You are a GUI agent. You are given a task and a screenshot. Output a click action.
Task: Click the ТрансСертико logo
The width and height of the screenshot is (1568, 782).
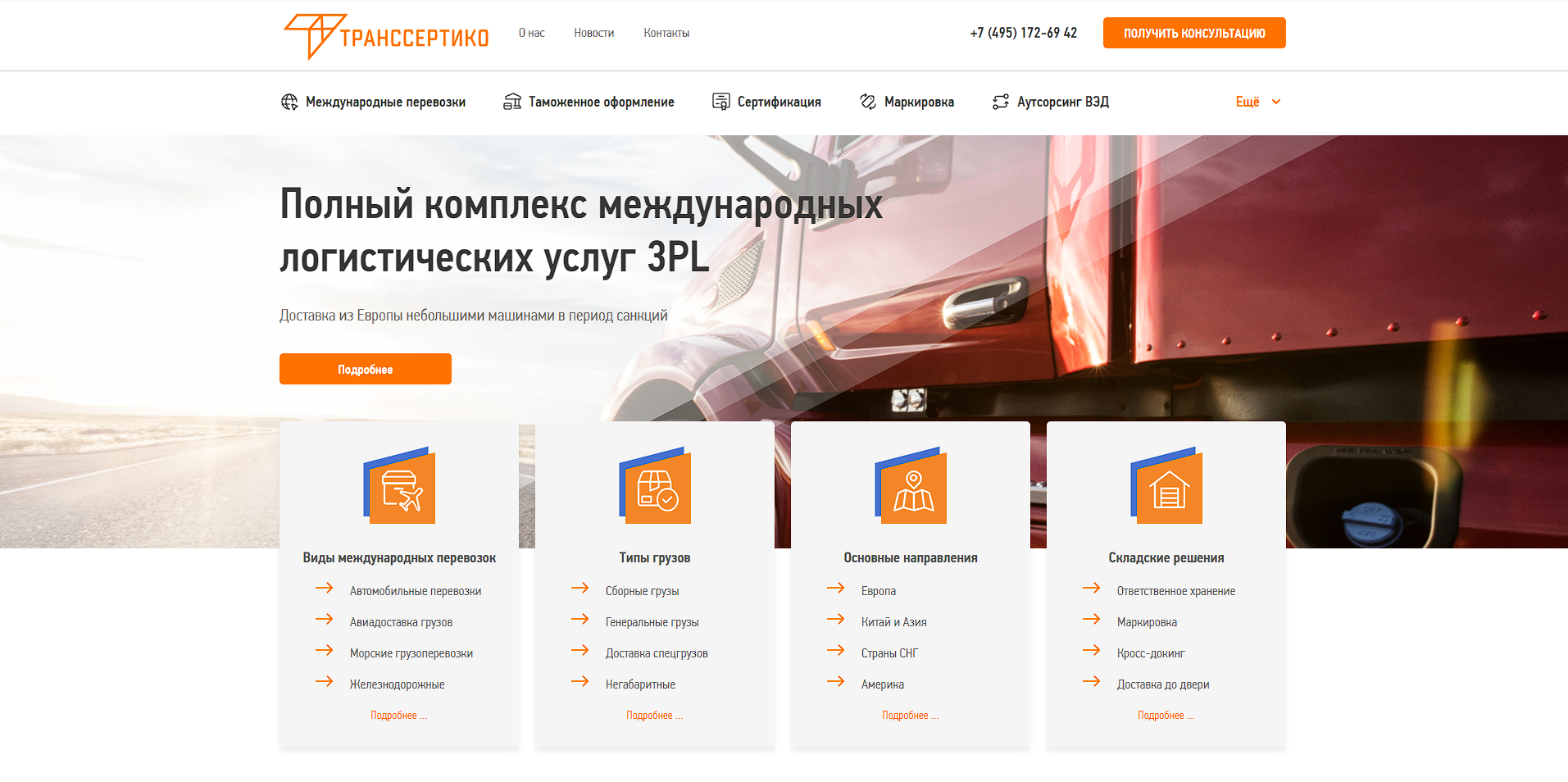pos(385,36)
